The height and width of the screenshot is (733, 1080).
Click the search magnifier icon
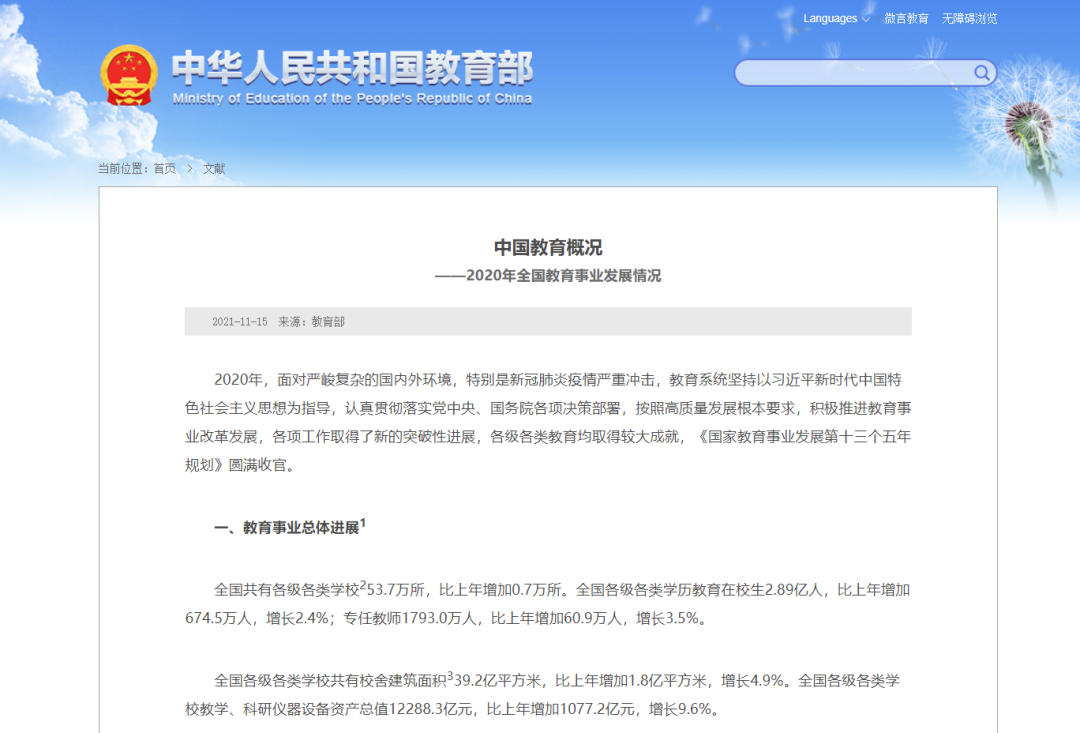click(x=981, y=73)
